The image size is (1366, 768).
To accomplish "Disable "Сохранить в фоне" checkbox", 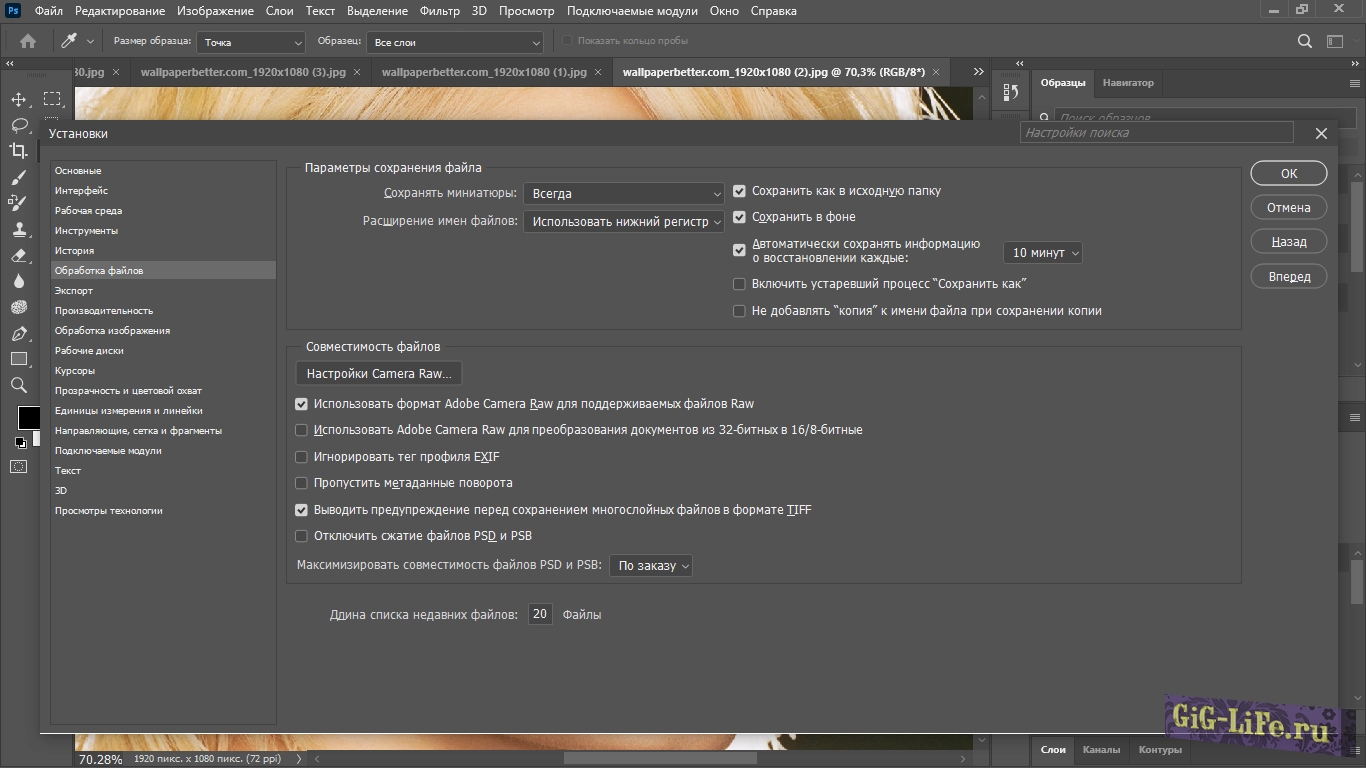I will tap(740, 217).
